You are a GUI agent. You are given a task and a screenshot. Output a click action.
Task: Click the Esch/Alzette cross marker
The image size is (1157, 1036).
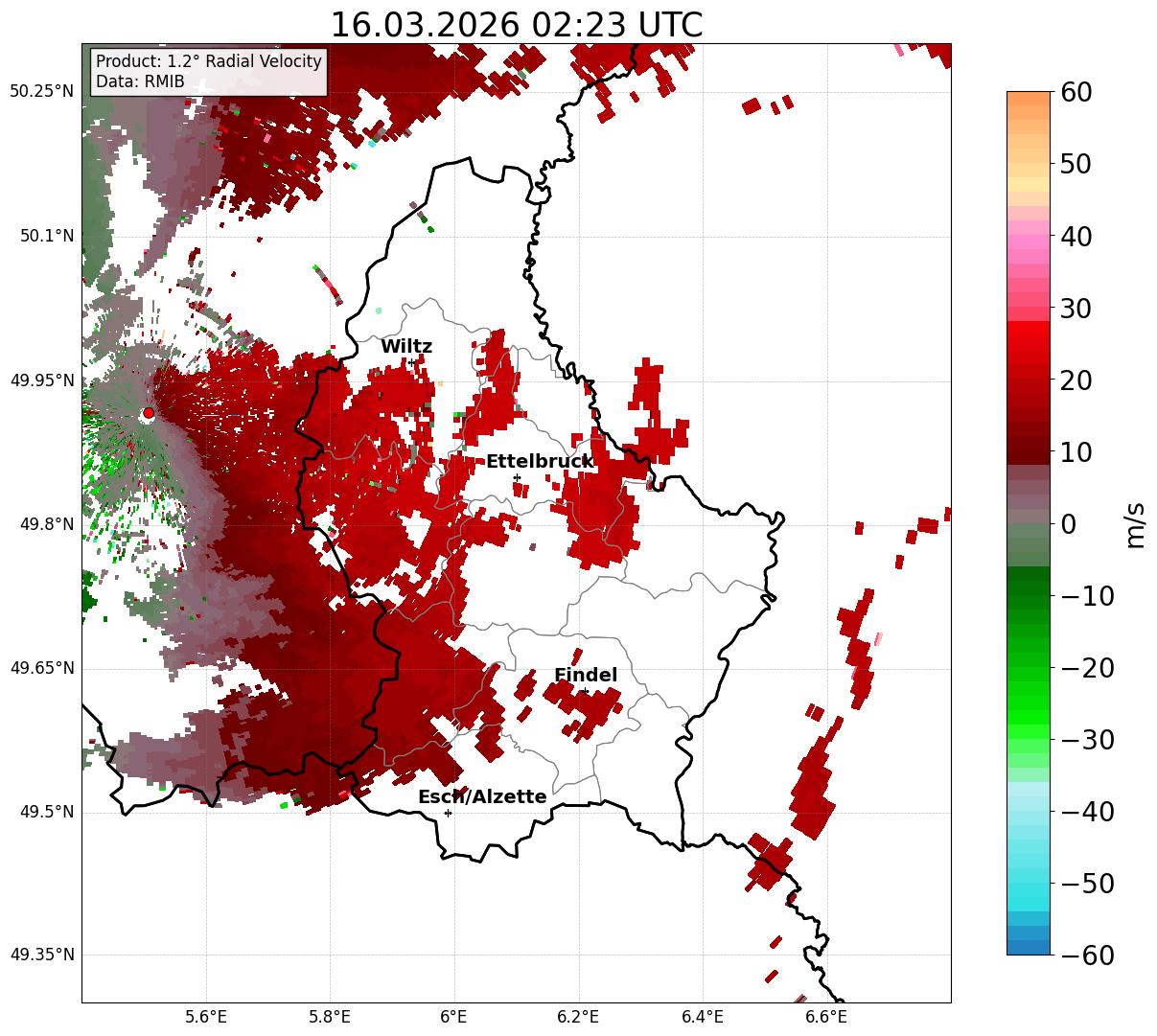(x=448, y=813)
